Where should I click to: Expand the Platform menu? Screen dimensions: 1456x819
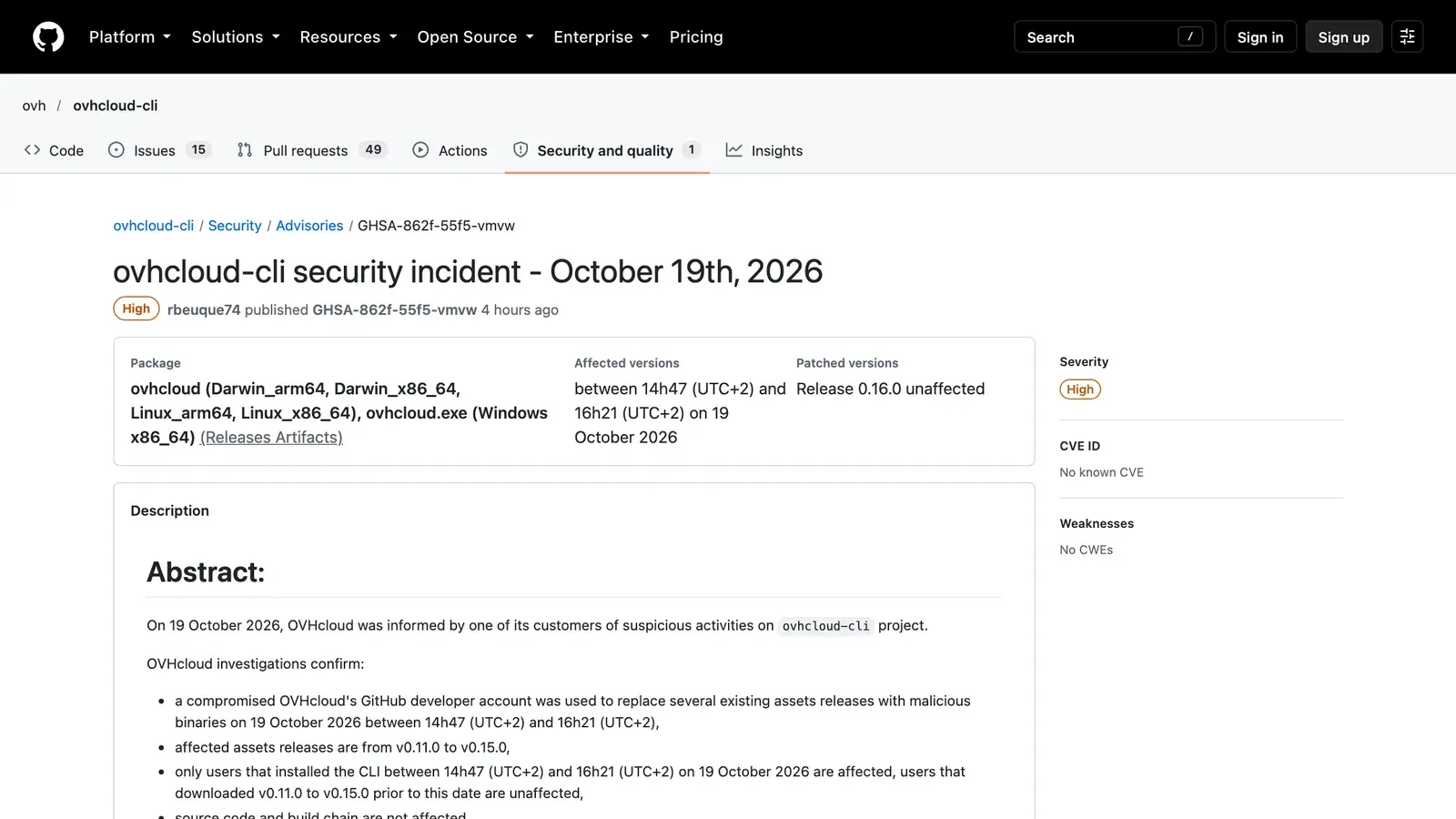129,37
